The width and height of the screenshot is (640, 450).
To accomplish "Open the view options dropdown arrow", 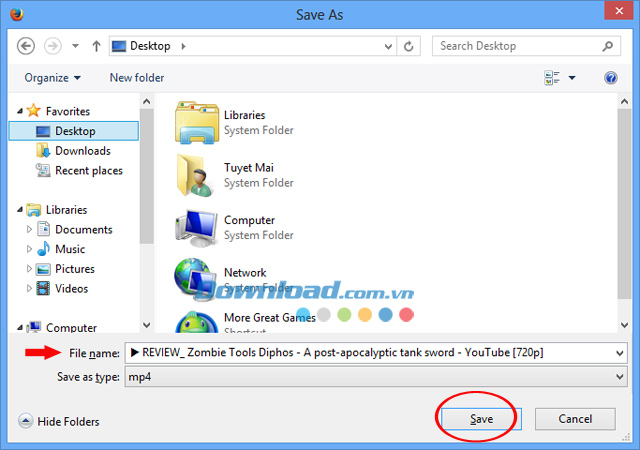I will [x=572, y=78].
